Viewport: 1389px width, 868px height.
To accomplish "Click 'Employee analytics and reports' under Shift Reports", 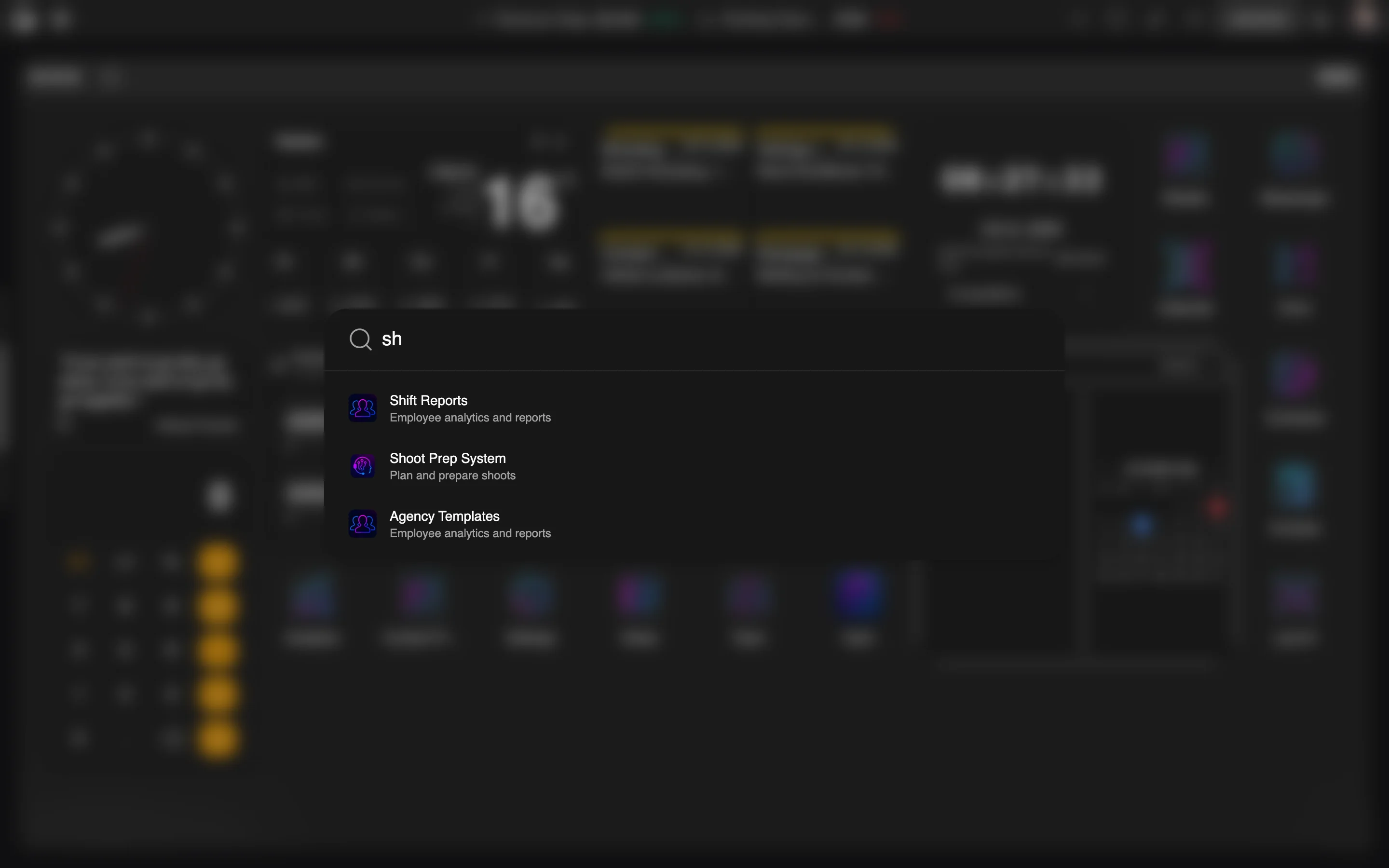I will coord(470,418).
